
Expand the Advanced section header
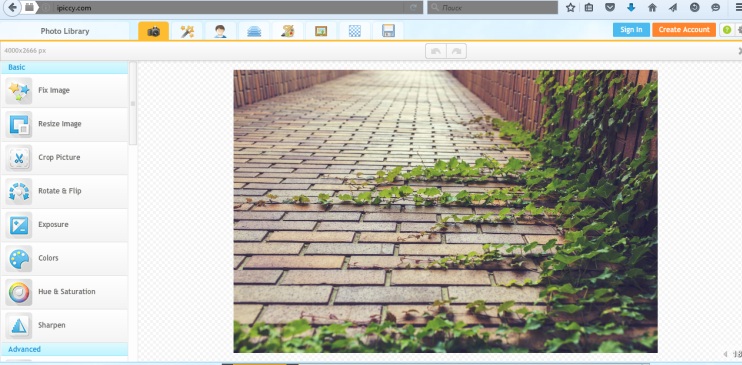pyautogui.click(x=64, y=349)
